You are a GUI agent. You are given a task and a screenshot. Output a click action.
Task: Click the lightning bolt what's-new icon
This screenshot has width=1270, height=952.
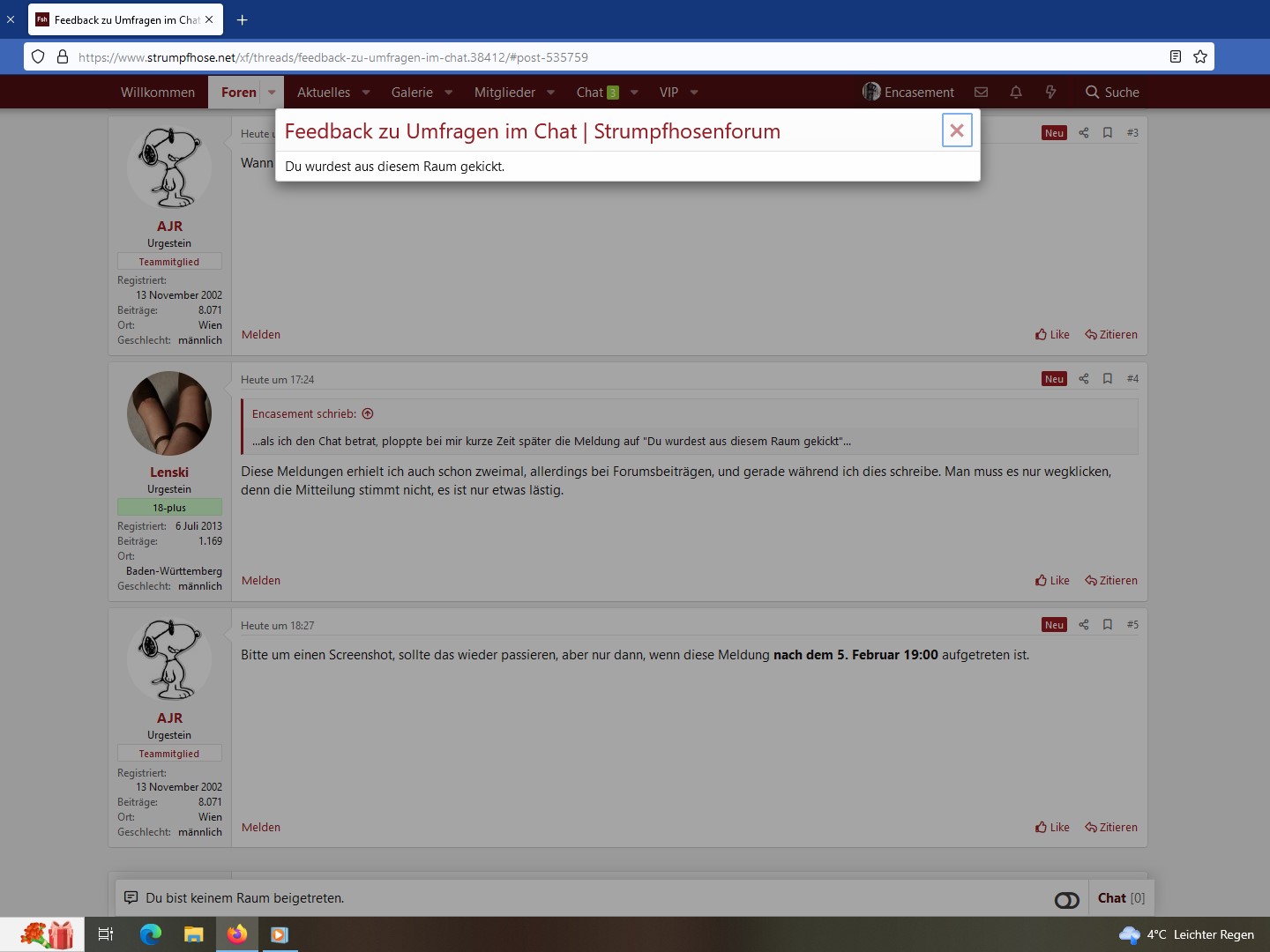click(1050, 92)
